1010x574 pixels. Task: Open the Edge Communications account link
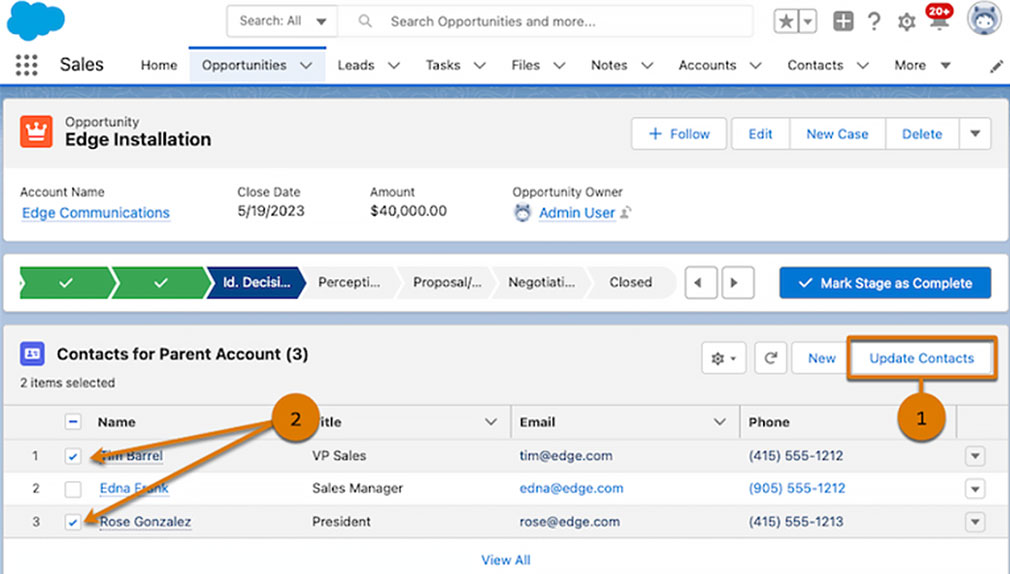[96, 213]
